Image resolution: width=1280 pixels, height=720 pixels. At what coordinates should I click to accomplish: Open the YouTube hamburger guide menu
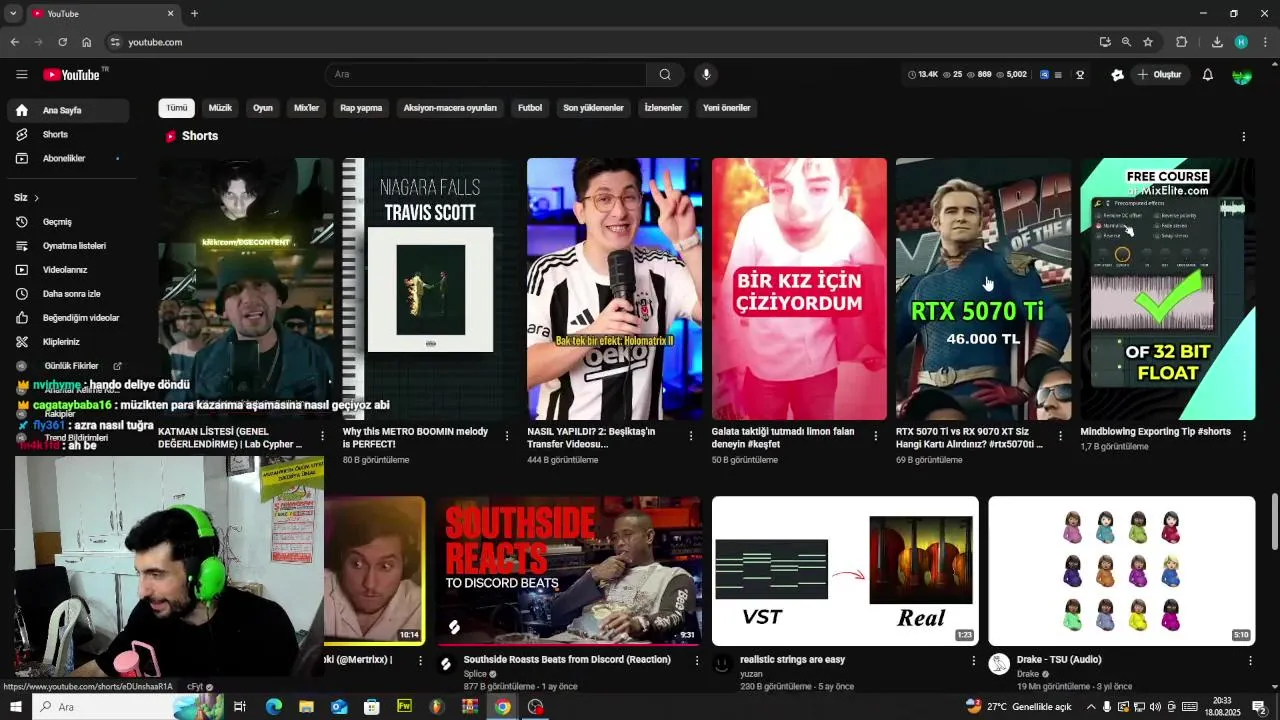(22, 75)
